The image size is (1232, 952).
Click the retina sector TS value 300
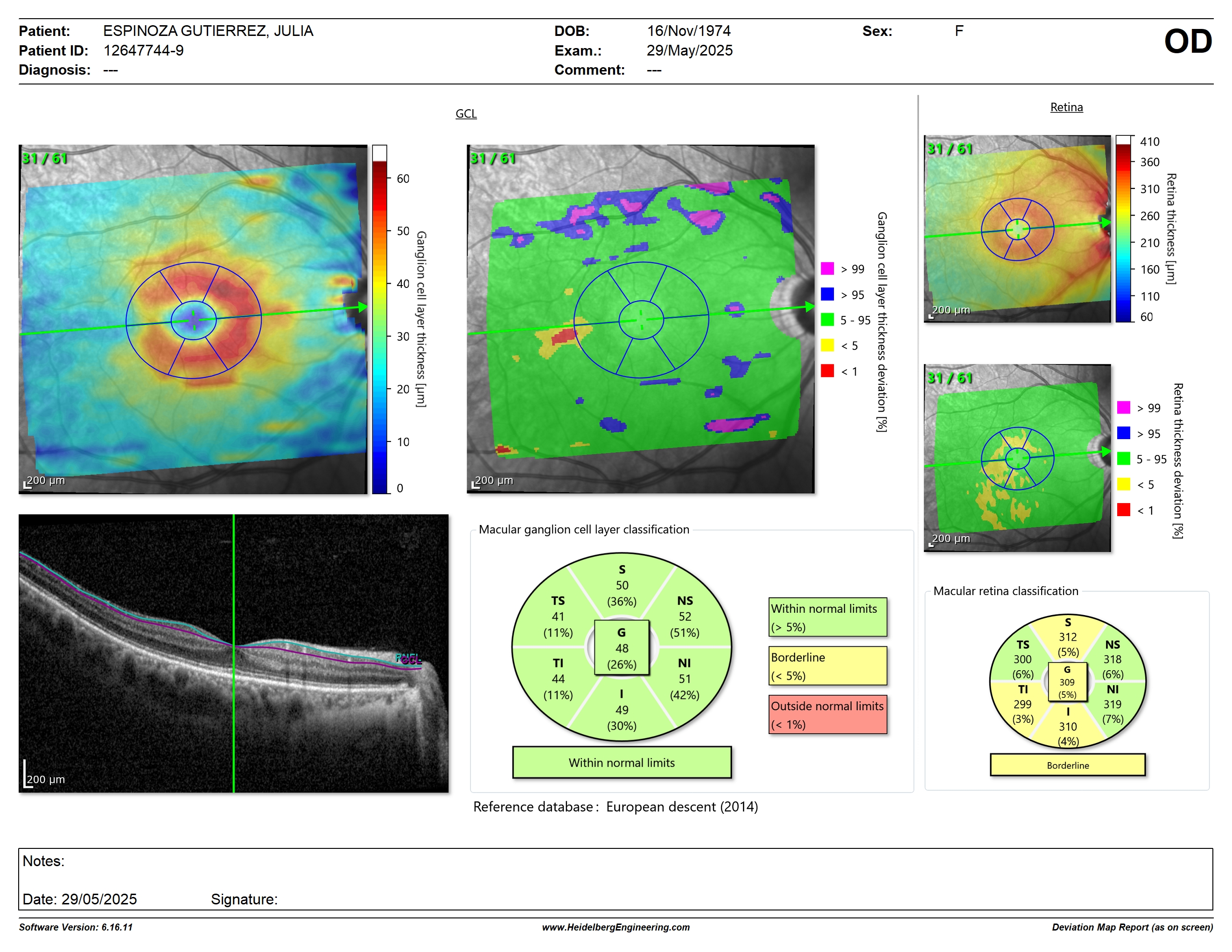(1022, 659)
